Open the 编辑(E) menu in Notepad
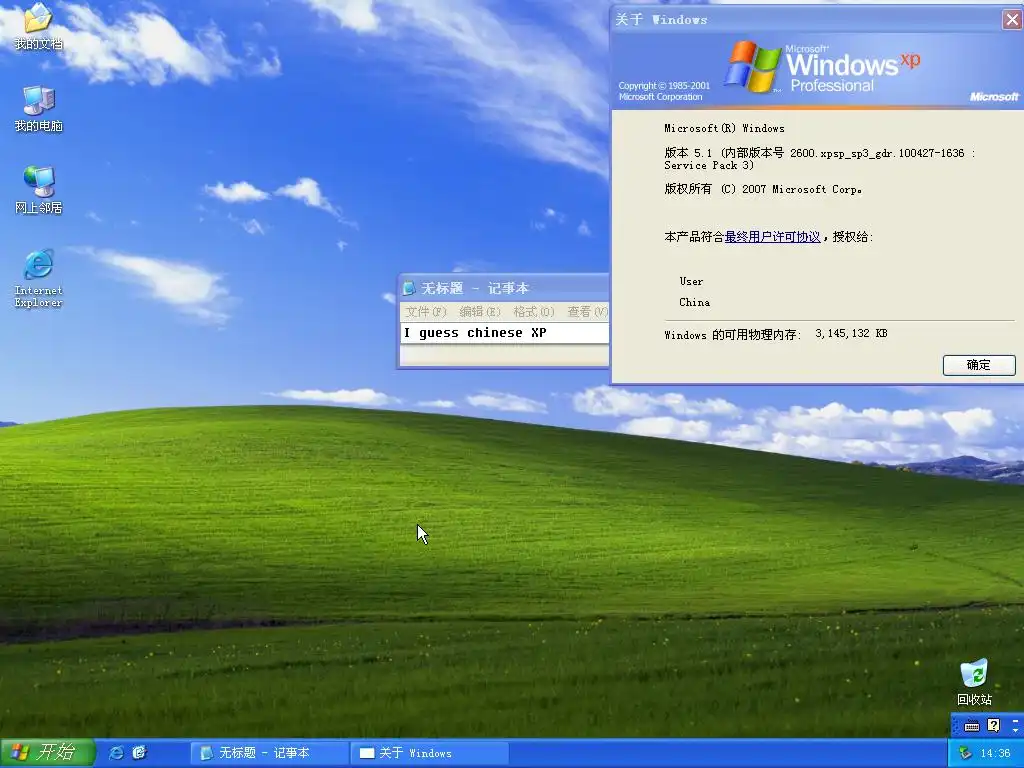 click(479, 312)
